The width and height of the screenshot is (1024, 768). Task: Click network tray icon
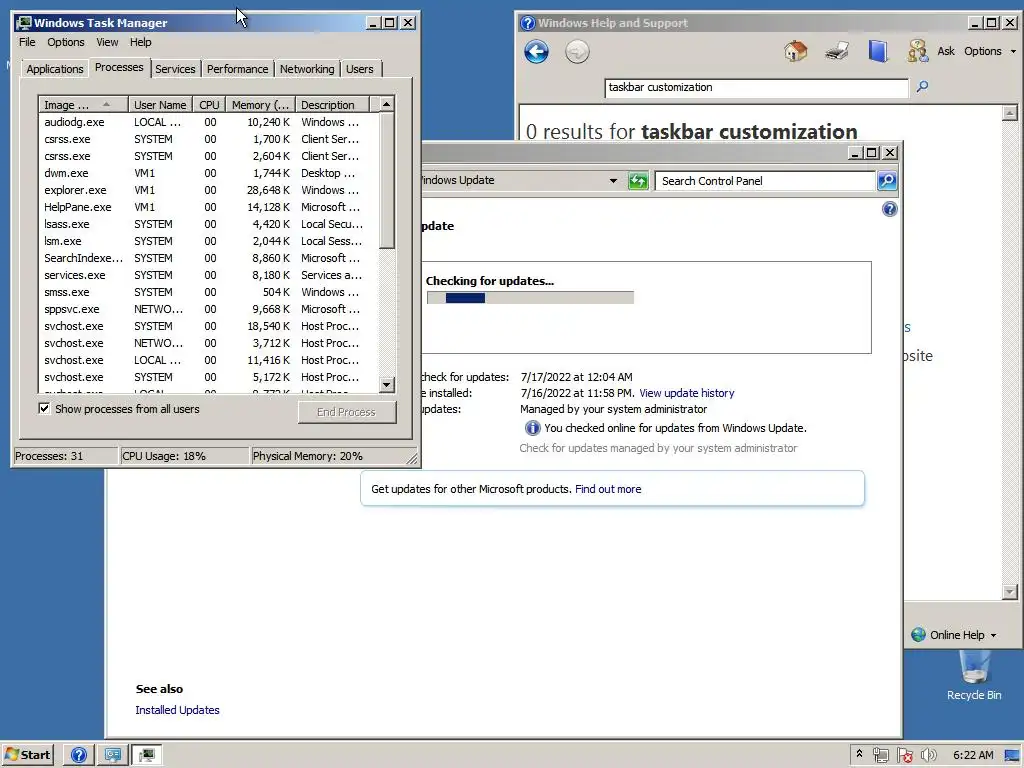tap(880, 755)
